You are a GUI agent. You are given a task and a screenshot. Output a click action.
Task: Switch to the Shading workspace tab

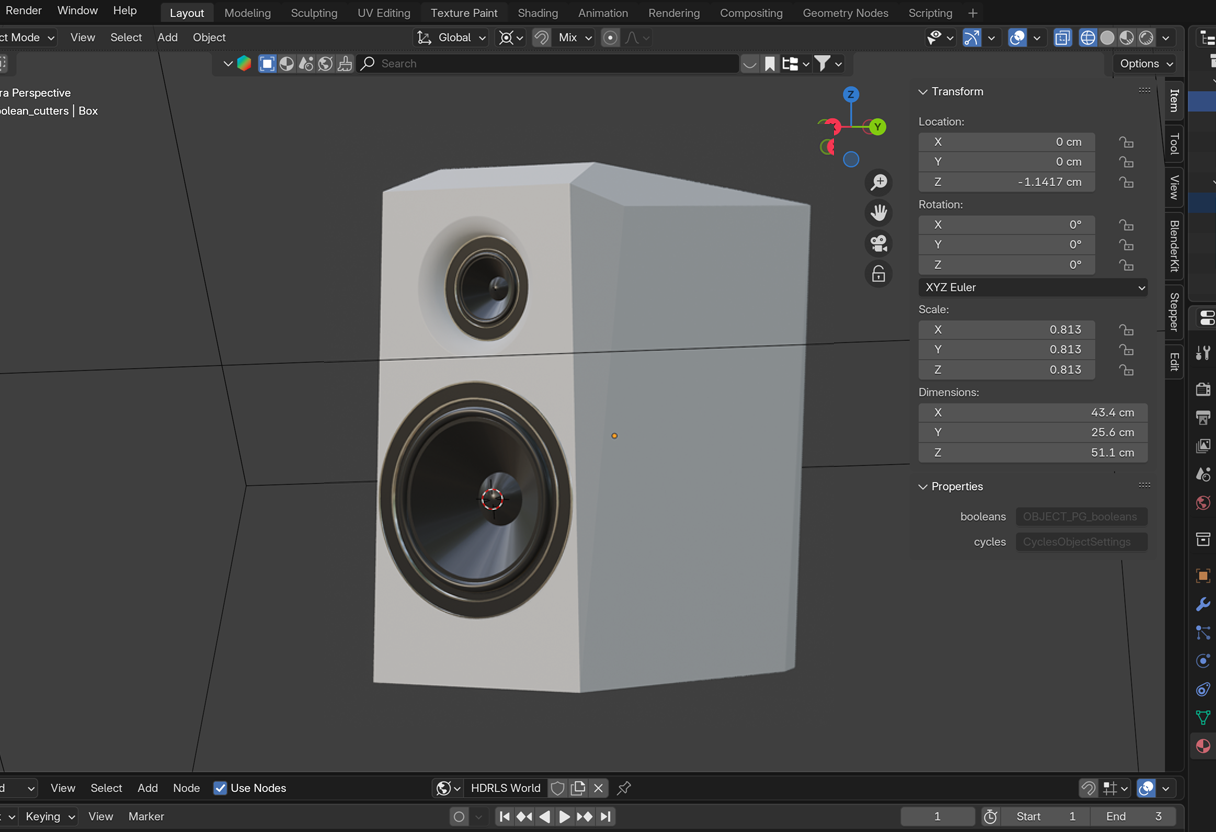tap(537, 13)
